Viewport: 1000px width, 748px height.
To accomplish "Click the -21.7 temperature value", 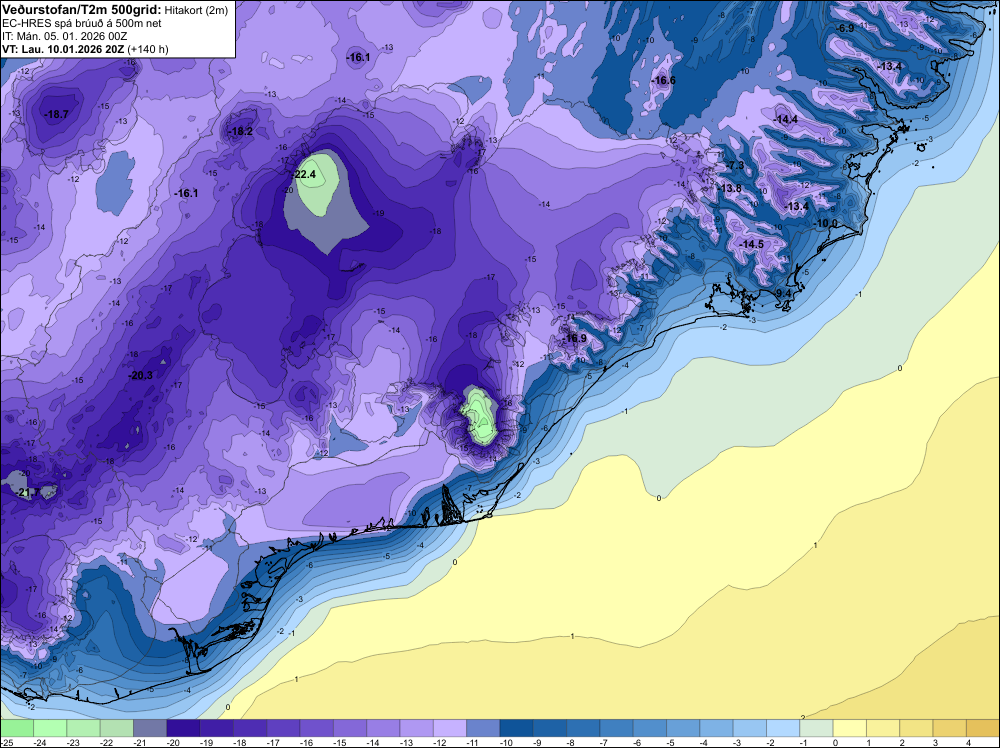I will 28,492.
